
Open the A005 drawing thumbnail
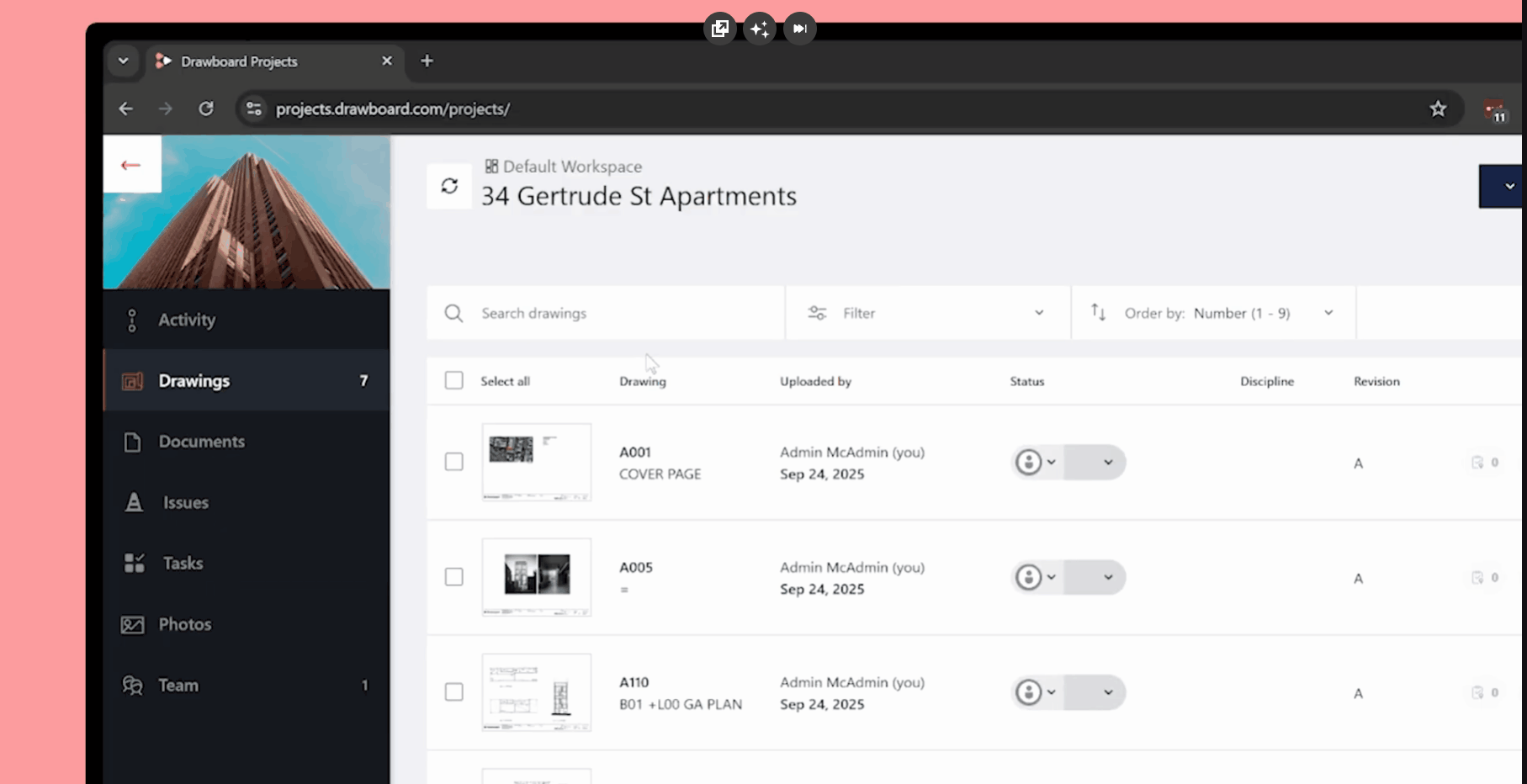[537, 577]
